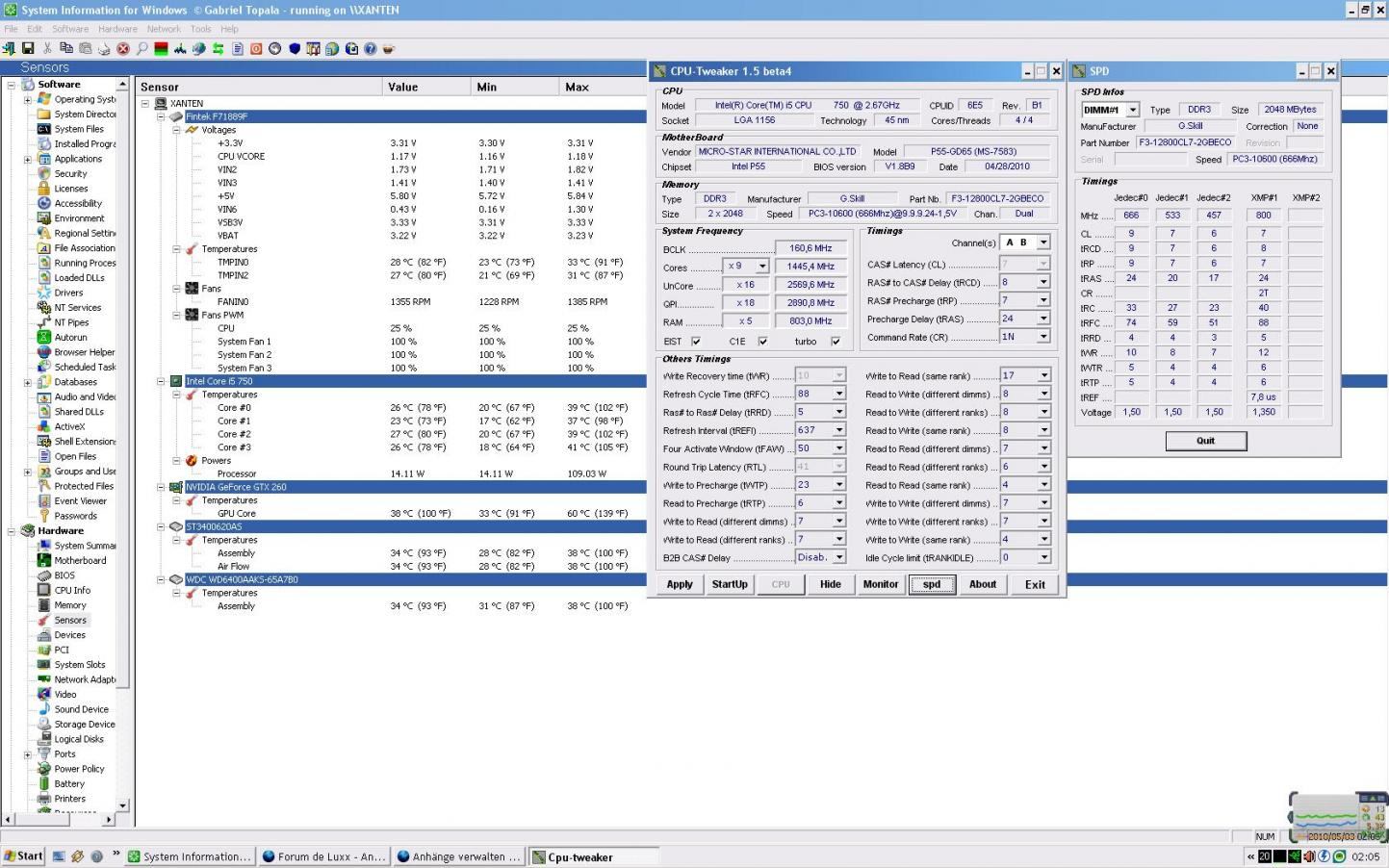Viewport: 1389px width, 868px height.
Task: Click the tree panel horizontal scrollbar right arrow
Action: tap(109, 819)
